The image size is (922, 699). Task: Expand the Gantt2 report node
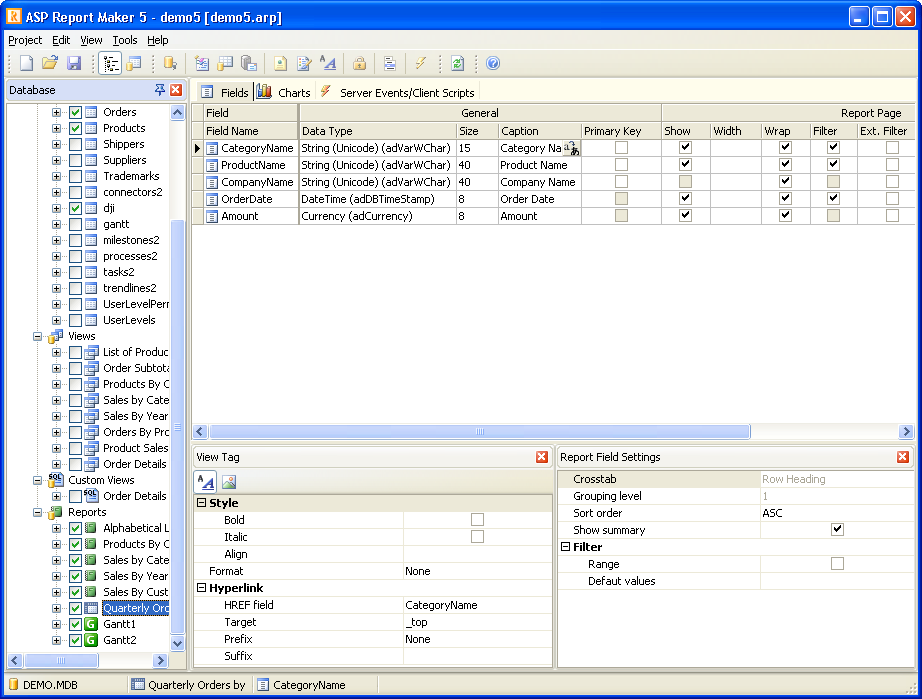[x=56, y=640]
